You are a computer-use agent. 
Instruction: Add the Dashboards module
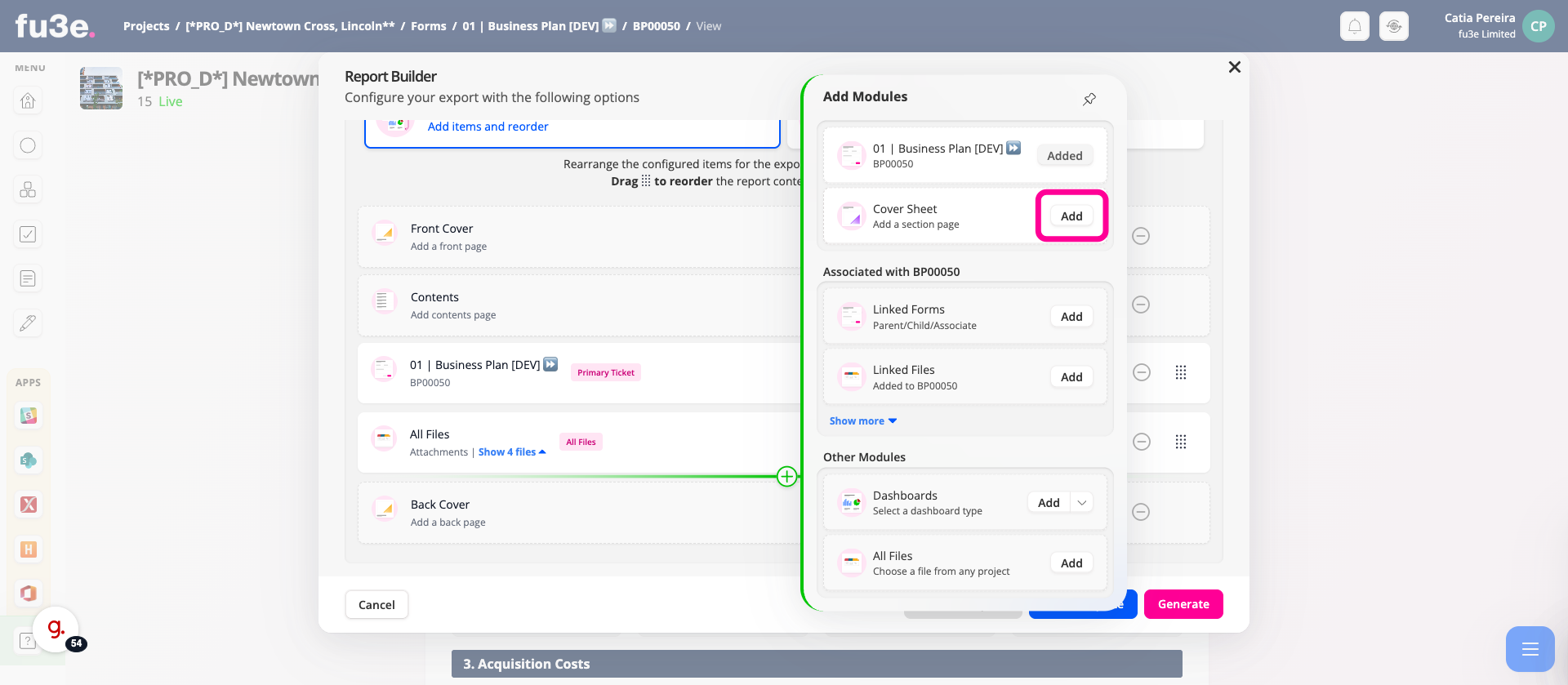tap(1049, 503)
